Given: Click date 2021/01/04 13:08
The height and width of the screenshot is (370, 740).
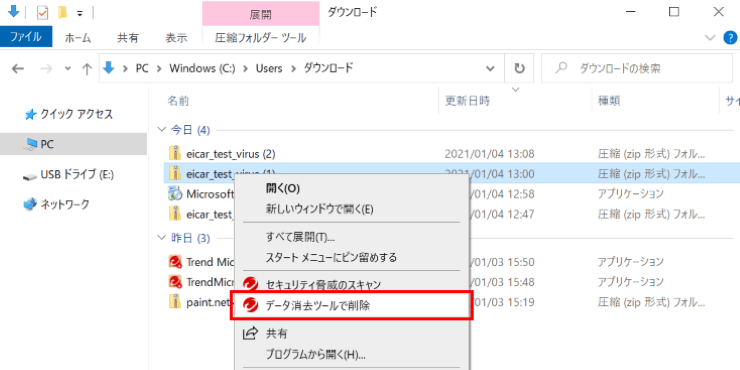Looking at the screenshot, I should click(x=489, y=154).
